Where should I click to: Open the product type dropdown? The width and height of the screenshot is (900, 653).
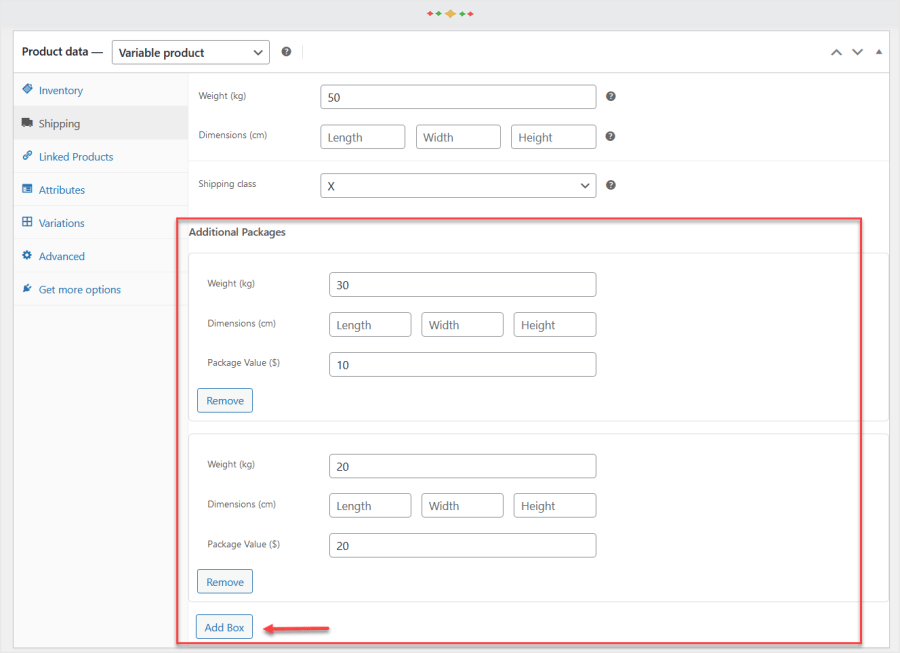click(x=190, y=52)
